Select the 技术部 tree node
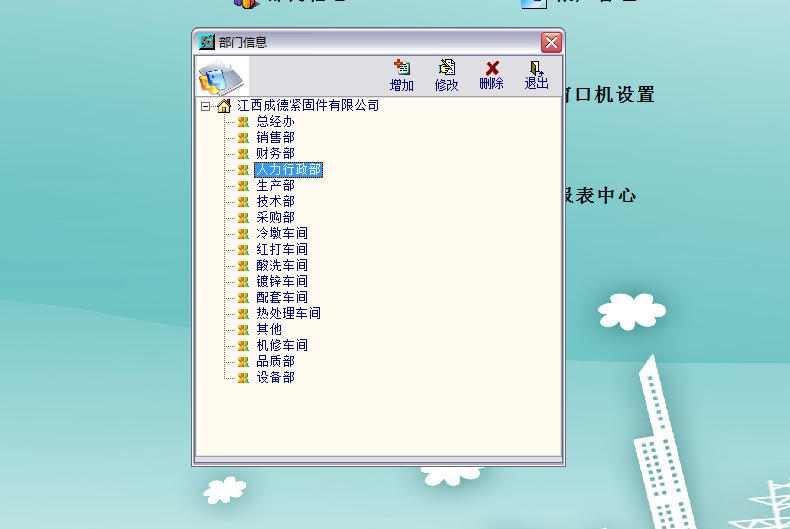790x529 pixels. pos(275,202)
